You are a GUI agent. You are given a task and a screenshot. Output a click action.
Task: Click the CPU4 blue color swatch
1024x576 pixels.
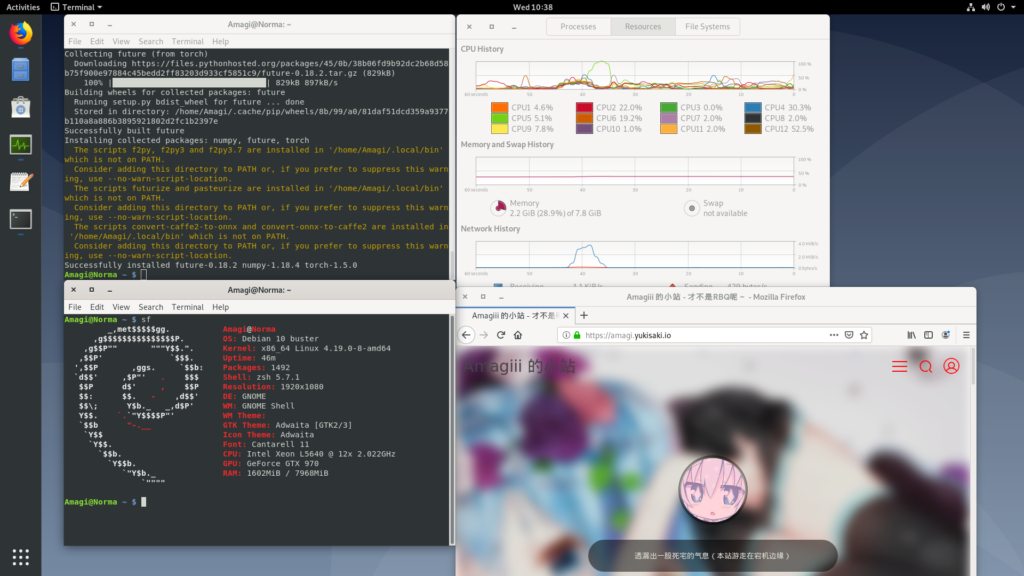tap(753, 107)
